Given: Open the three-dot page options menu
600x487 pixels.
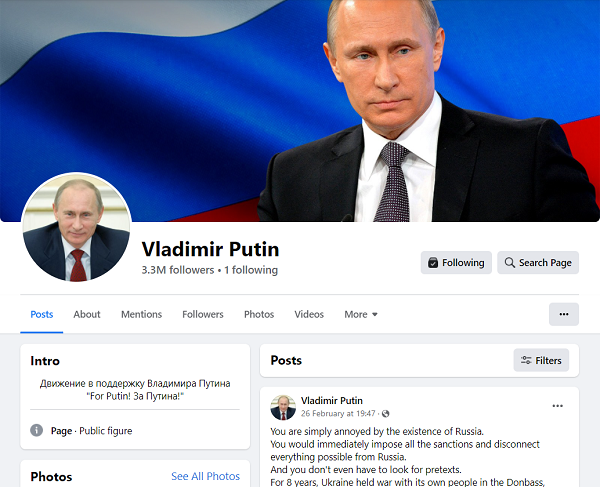Looking at the screenshot, I should pyautogui.click(x=564, y=314).
